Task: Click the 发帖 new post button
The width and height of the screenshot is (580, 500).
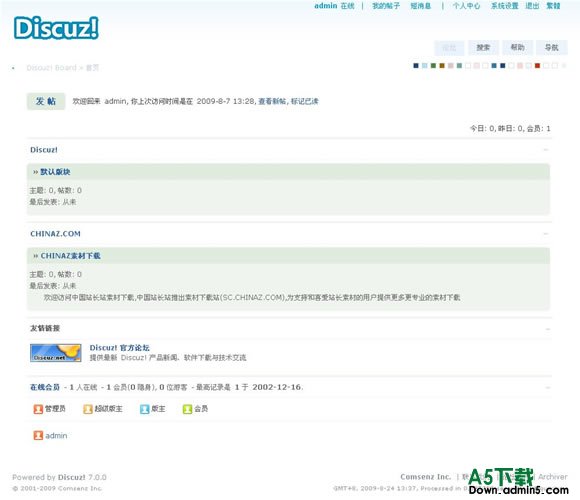Action: pos(46,101)
